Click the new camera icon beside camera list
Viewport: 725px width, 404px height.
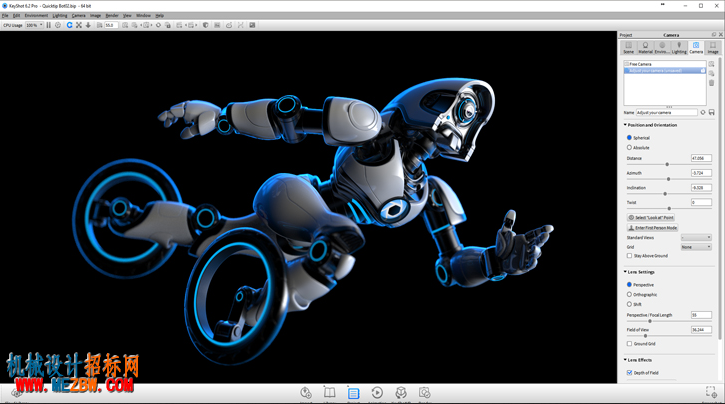[712, 64]
